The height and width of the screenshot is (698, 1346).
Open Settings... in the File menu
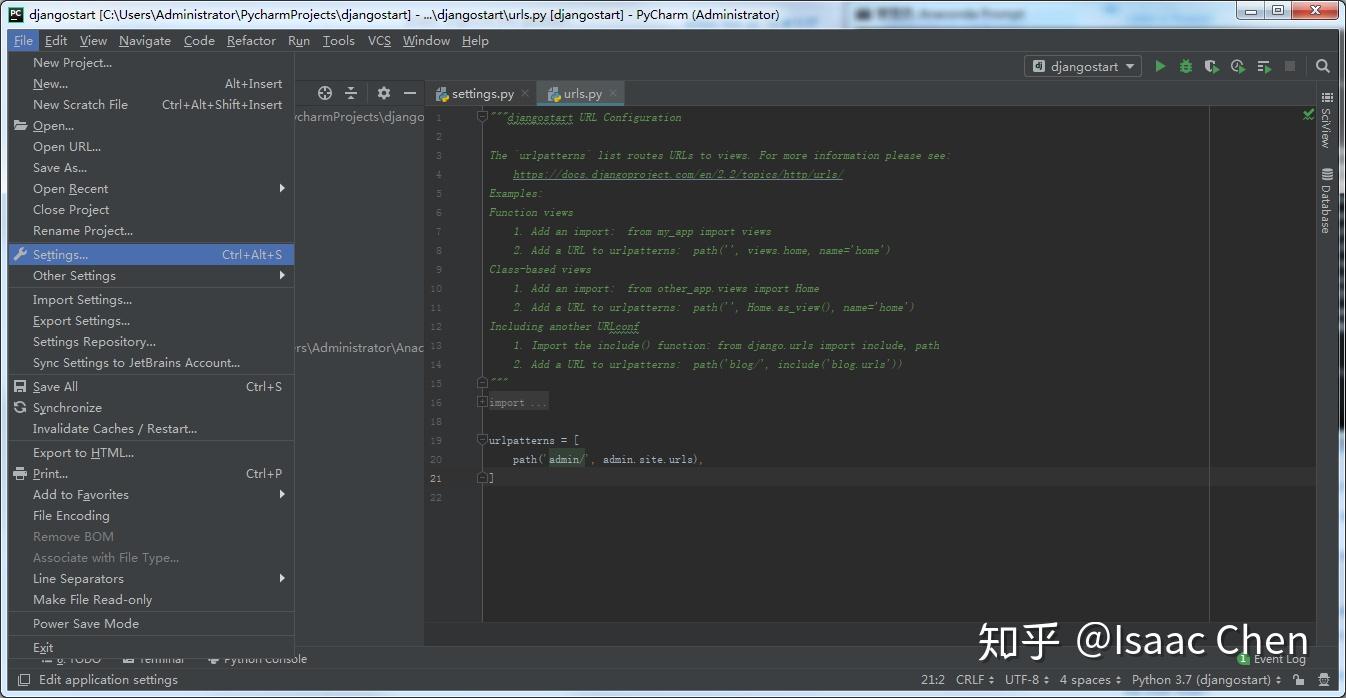tap(151, 255)
